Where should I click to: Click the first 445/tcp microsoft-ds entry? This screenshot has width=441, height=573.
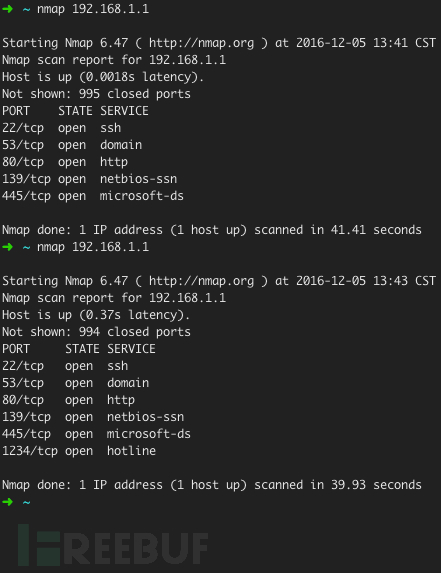click(93, 196)
